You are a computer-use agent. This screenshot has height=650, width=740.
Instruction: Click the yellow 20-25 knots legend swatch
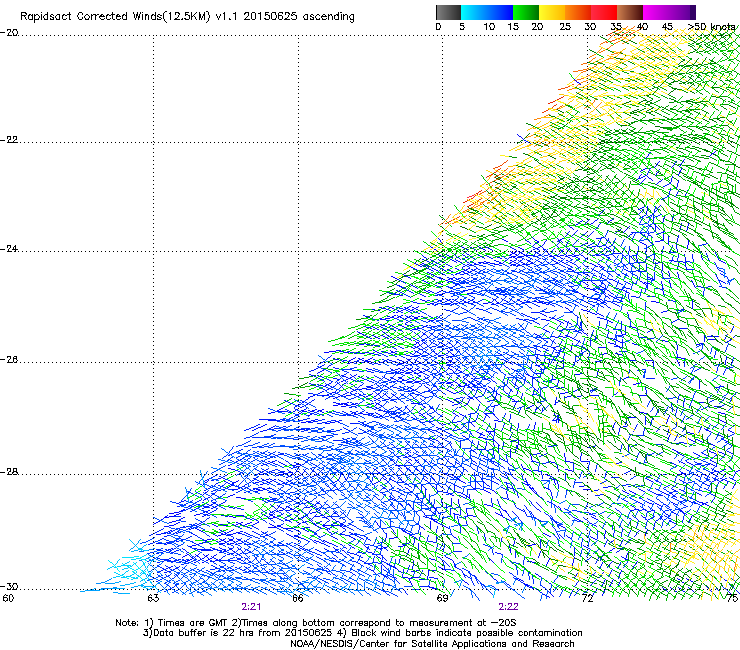[552, 12]
